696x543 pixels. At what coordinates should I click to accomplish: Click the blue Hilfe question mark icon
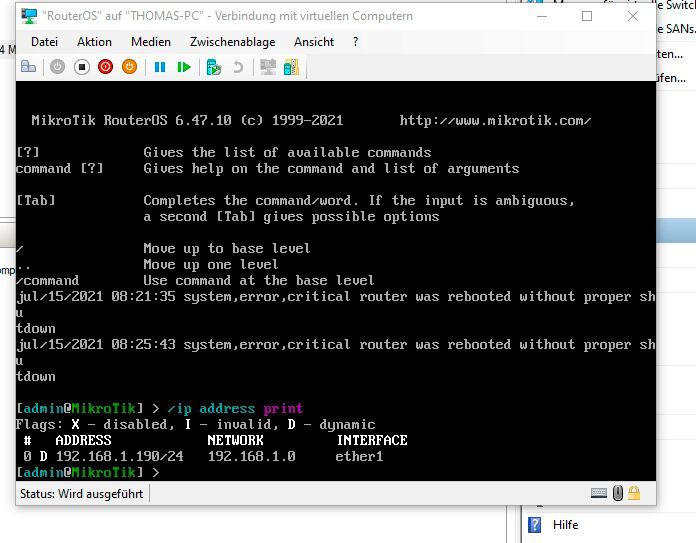tap(534, 525)
